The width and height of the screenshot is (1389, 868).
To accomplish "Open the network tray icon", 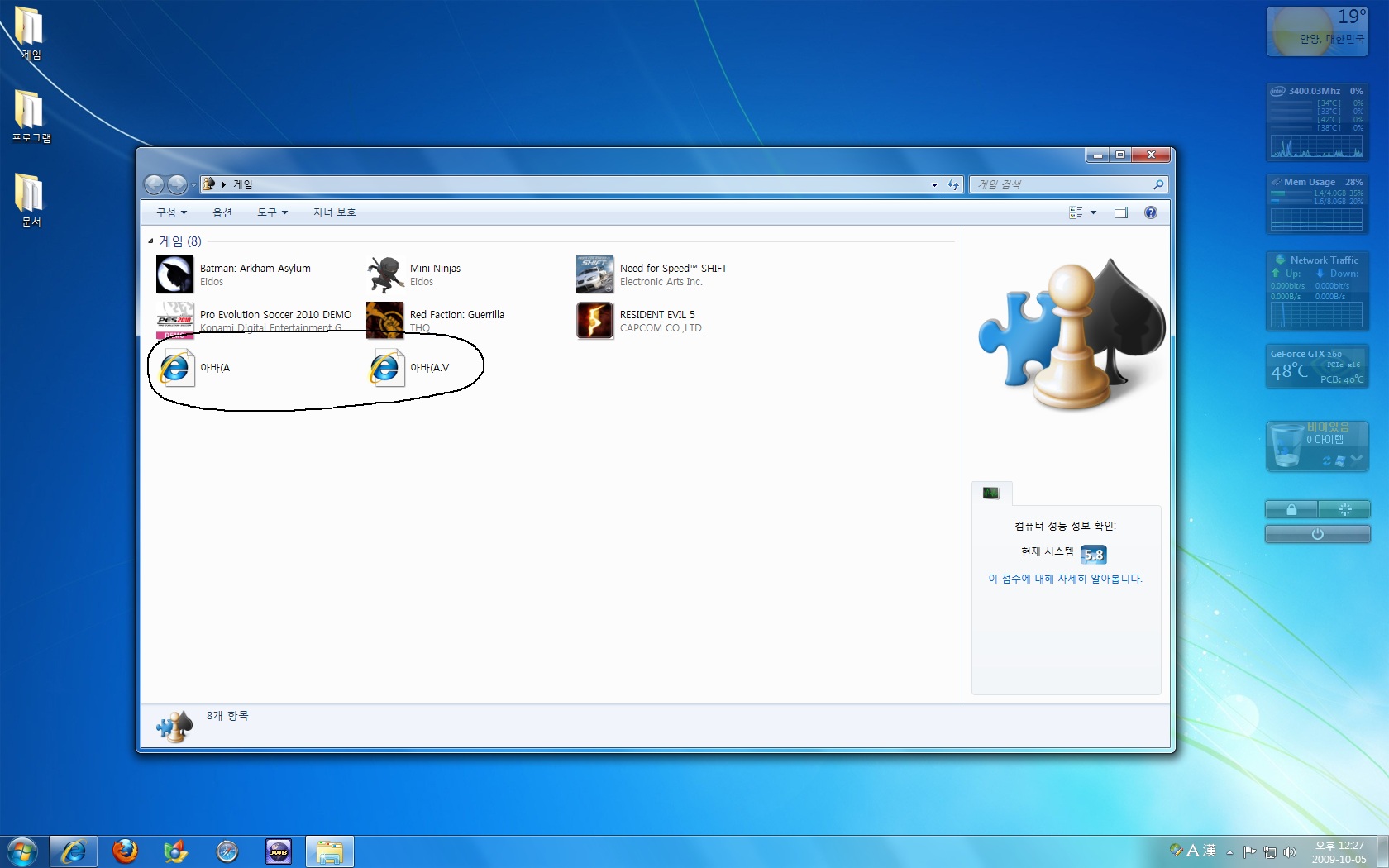I will pos(1270,852).
